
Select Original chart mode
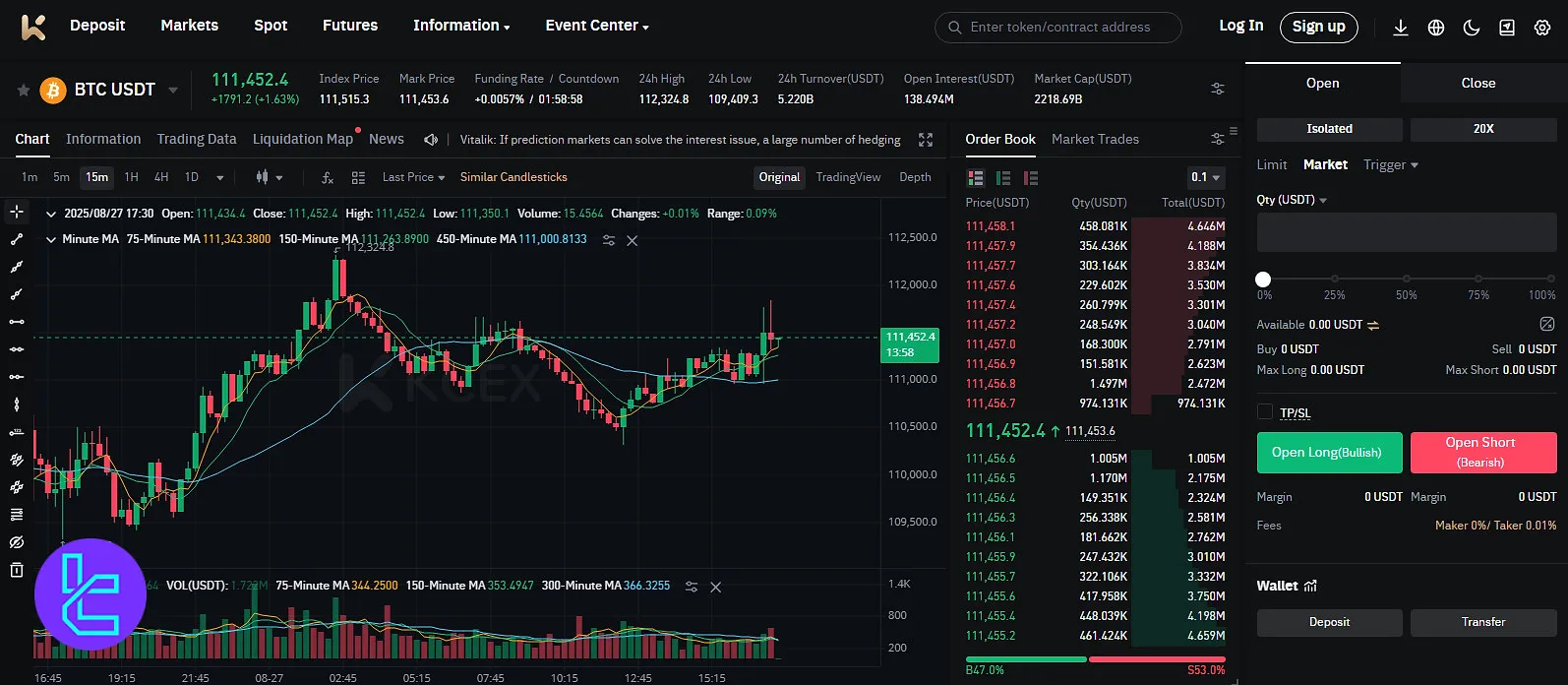[x=779, y=177]
